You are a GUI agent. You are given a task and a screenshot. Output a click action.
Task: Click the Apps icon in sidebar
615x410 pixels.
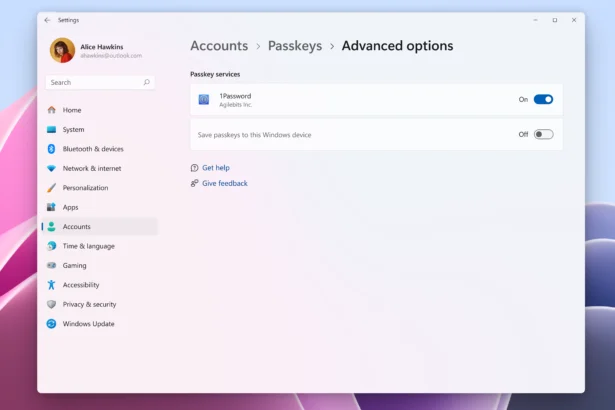[x=51, y=207]
